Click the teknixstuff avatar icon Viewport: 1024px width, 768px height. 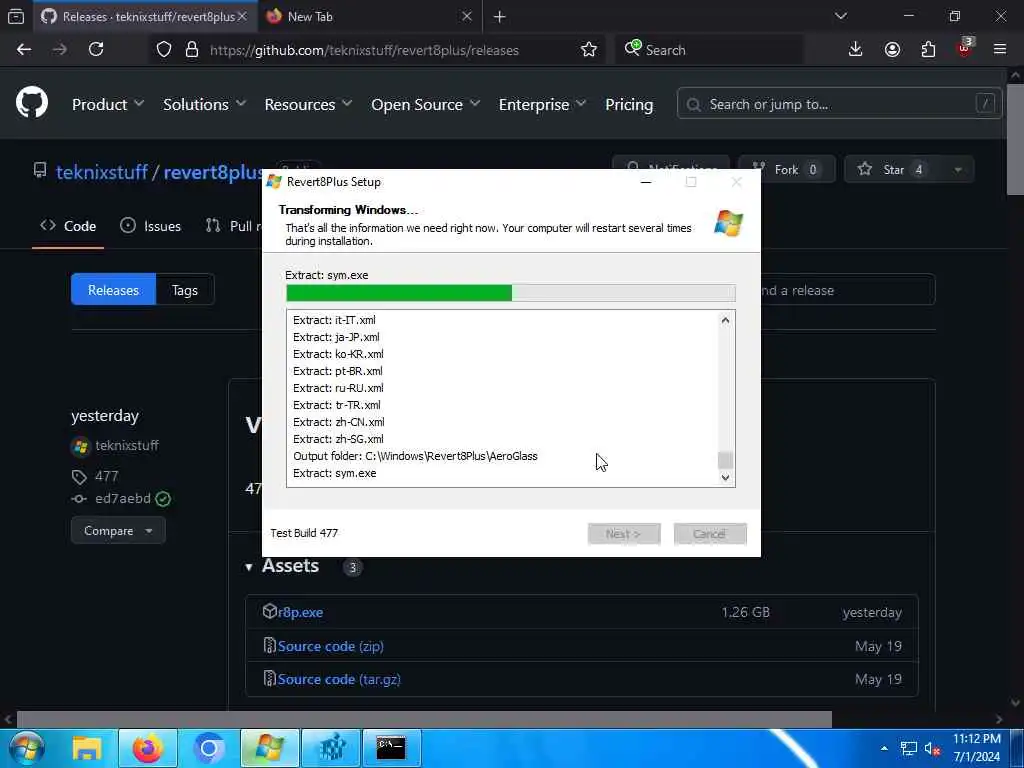[80, 446]
